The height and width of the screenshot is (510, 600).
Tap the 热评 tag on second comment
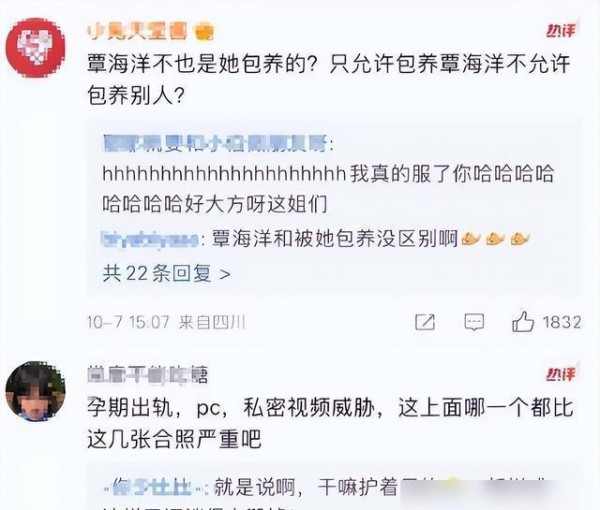point(561,374)
